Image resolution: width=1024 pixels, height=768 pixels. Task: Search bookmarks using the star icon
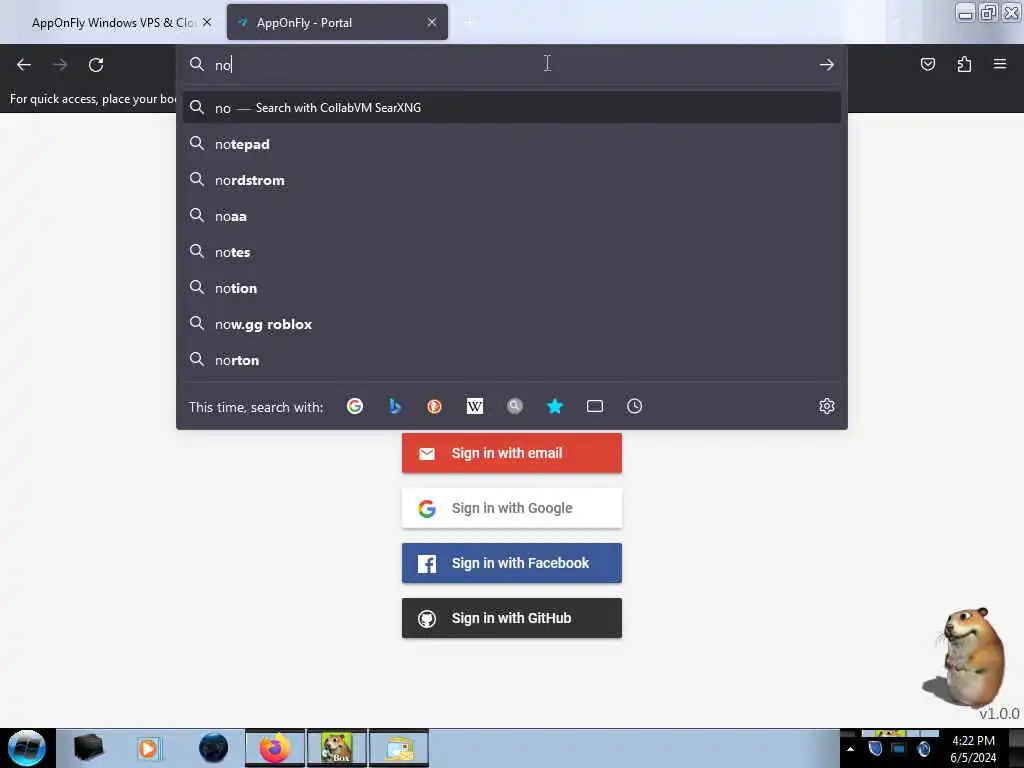pos(554,406)
